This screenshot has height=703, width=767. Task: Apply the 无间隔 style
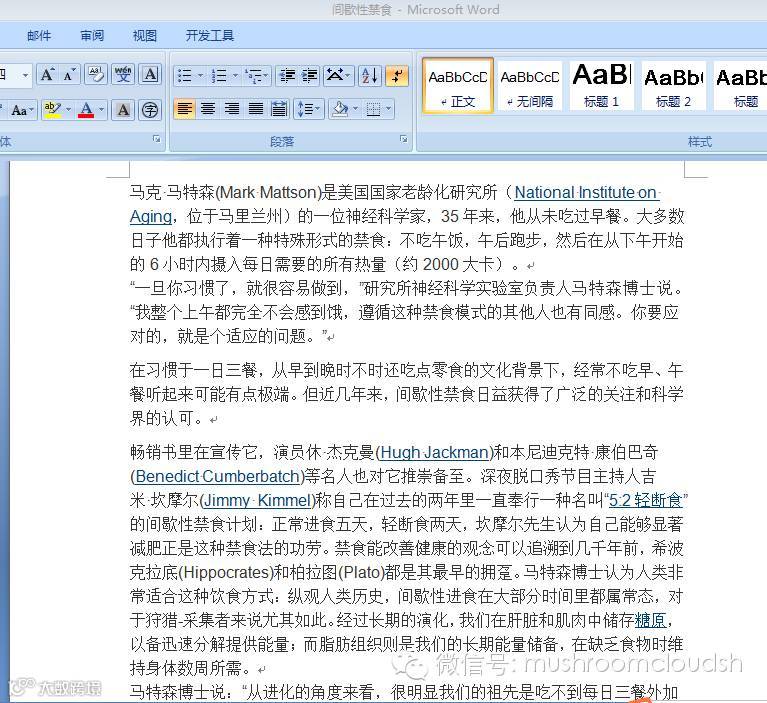pyautogui.click(x=530, y=86)
